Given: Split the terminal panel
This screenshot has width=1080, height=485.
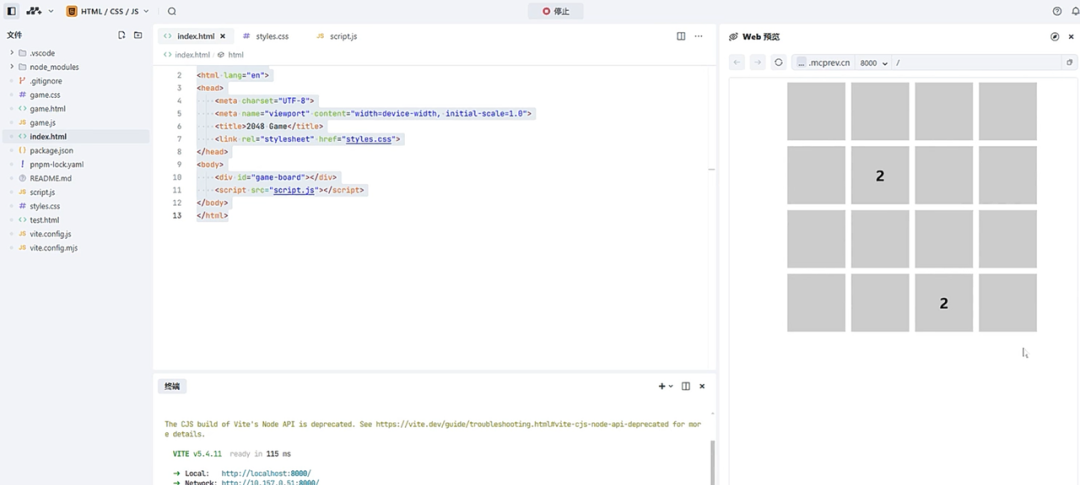Looking at the screenshot, I should (685, 386).
